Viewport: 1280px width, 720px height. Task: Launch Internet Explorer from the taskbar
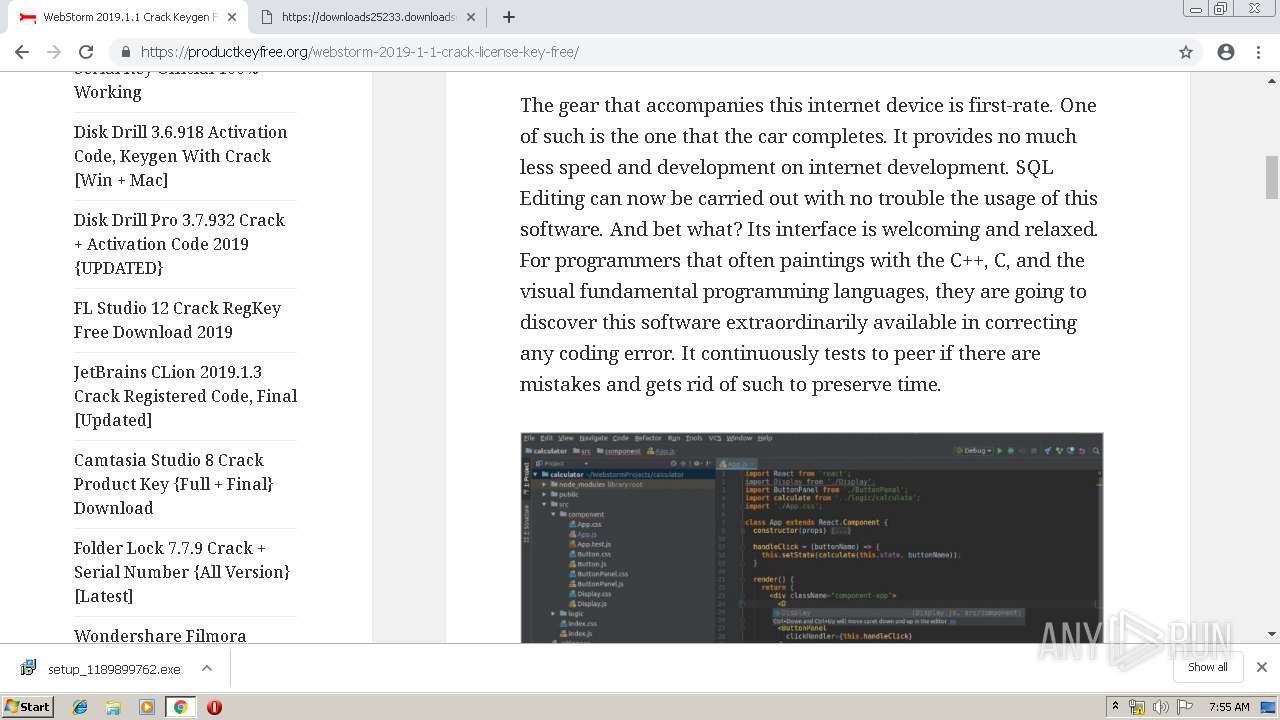pyautogui.click(x=80, y=707)
